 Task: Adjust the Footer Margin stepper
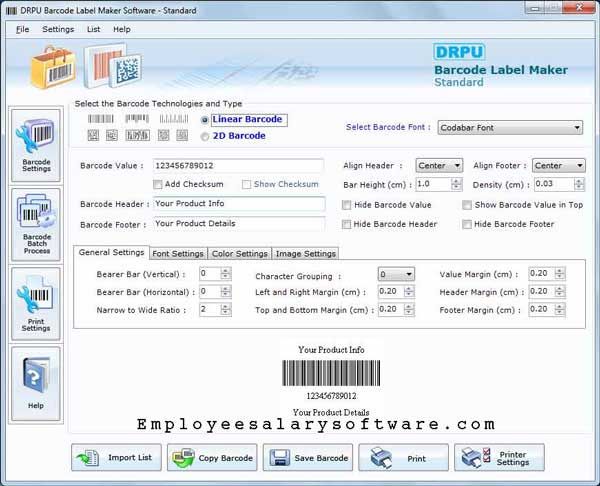point(559,310)
